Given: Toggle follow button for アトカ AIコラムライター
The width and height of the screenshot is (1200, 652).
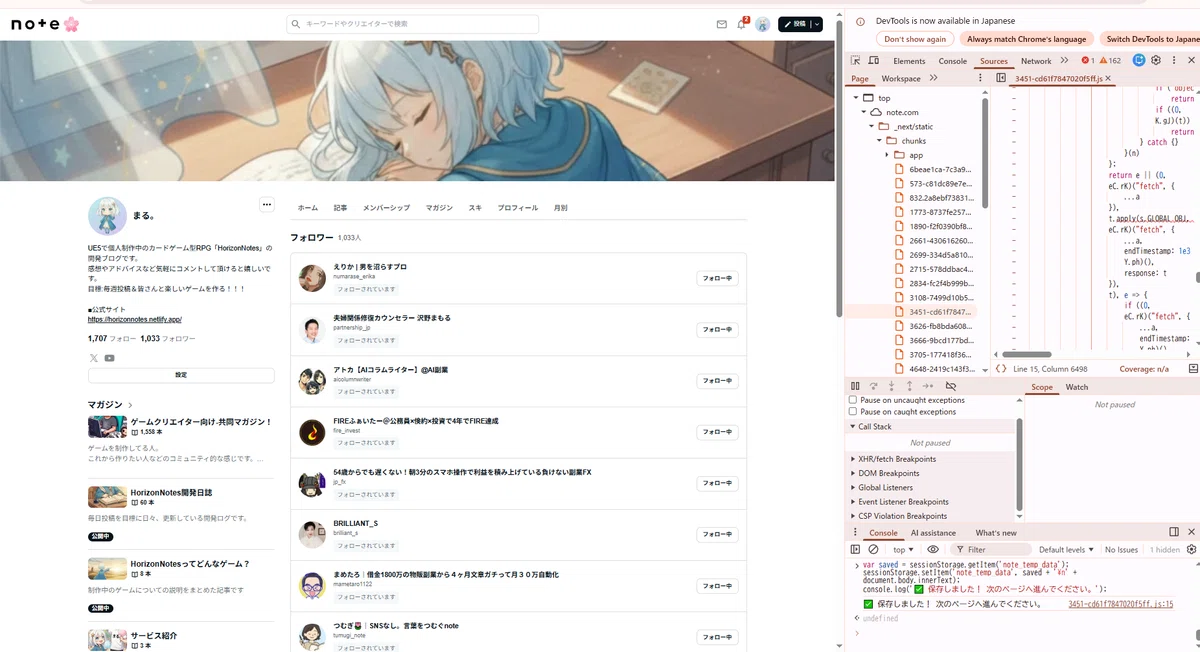Looking at the screenshot, I should tap(717, 381).
